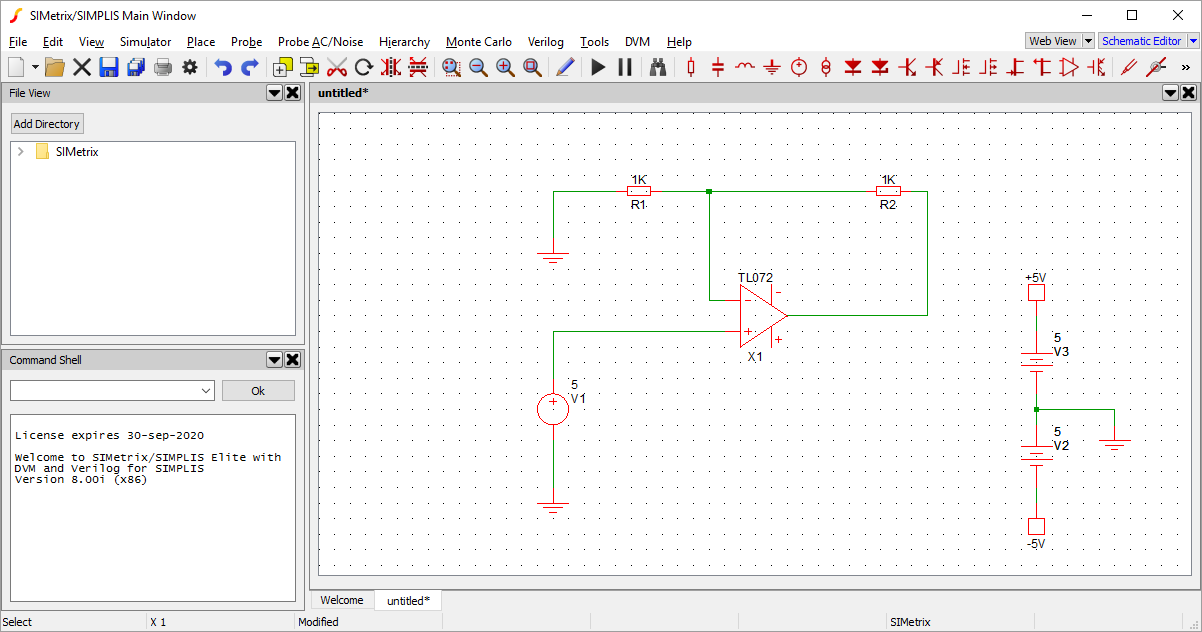This screenshot has width=1202, height=632.
Task: Click Ok in the Command Shell
Action: (x=258, y=391)
